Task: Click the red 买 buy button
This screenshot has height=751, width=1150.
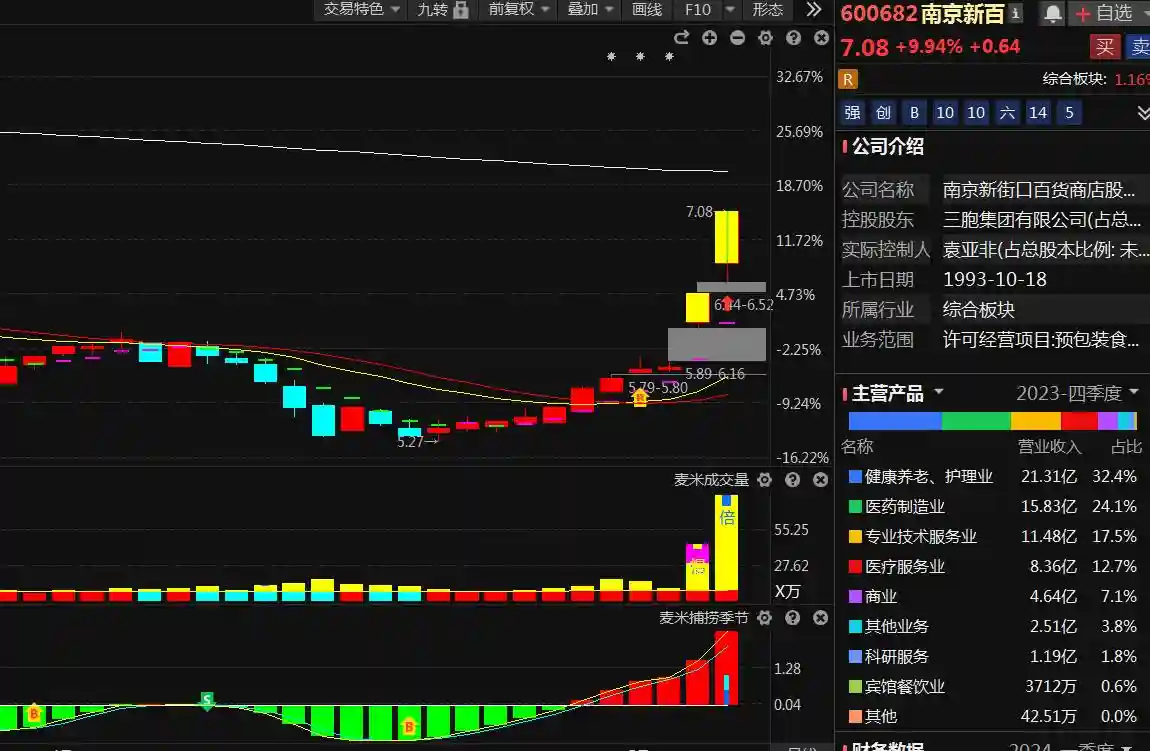Action: coord(1105,46)
